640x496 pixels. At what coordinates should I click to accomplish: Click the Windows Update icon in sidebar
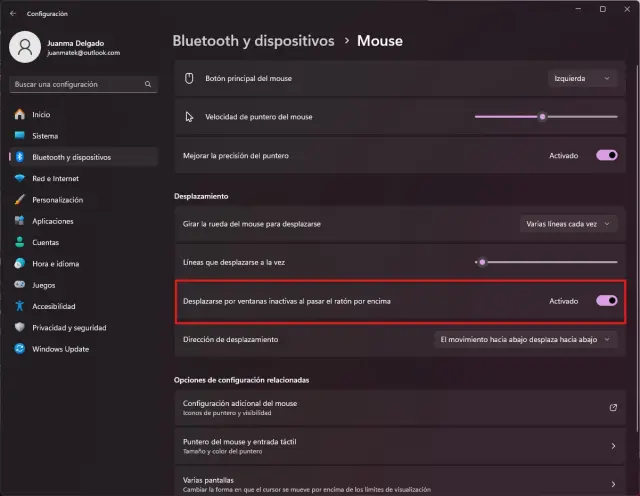(x=20, y=348)
